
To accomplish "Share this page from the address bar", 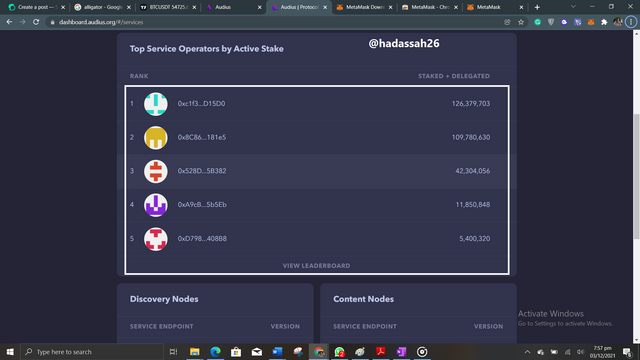I will [507, 22].
